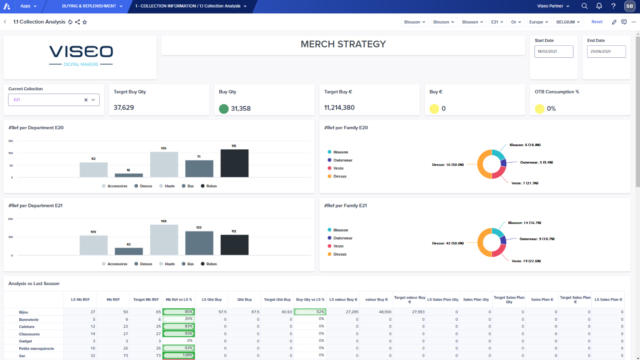Open the notifications bell
640x360 pixels.
[x=599, y=6]
